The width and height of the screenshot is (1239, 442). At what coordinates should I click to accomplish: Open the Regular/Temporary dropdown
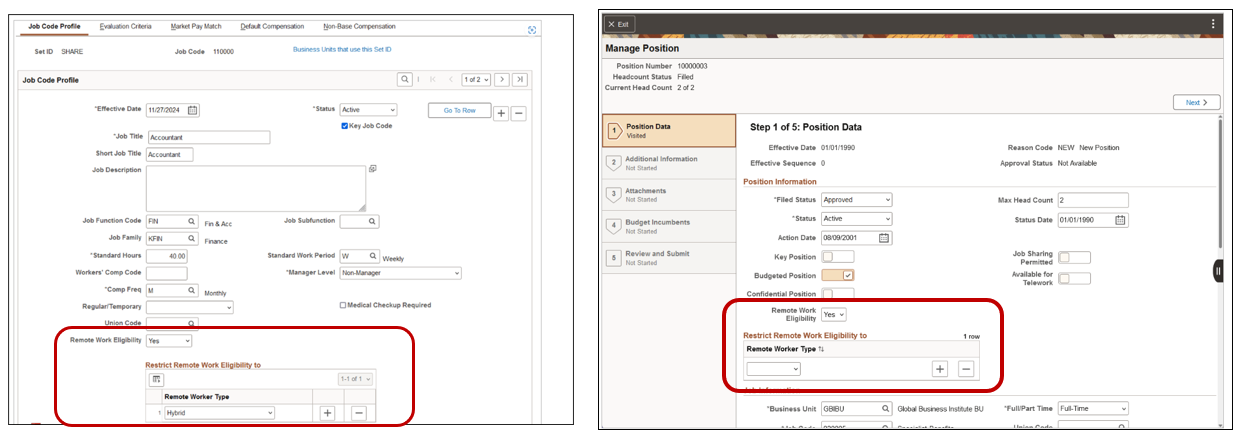point(189,307)
